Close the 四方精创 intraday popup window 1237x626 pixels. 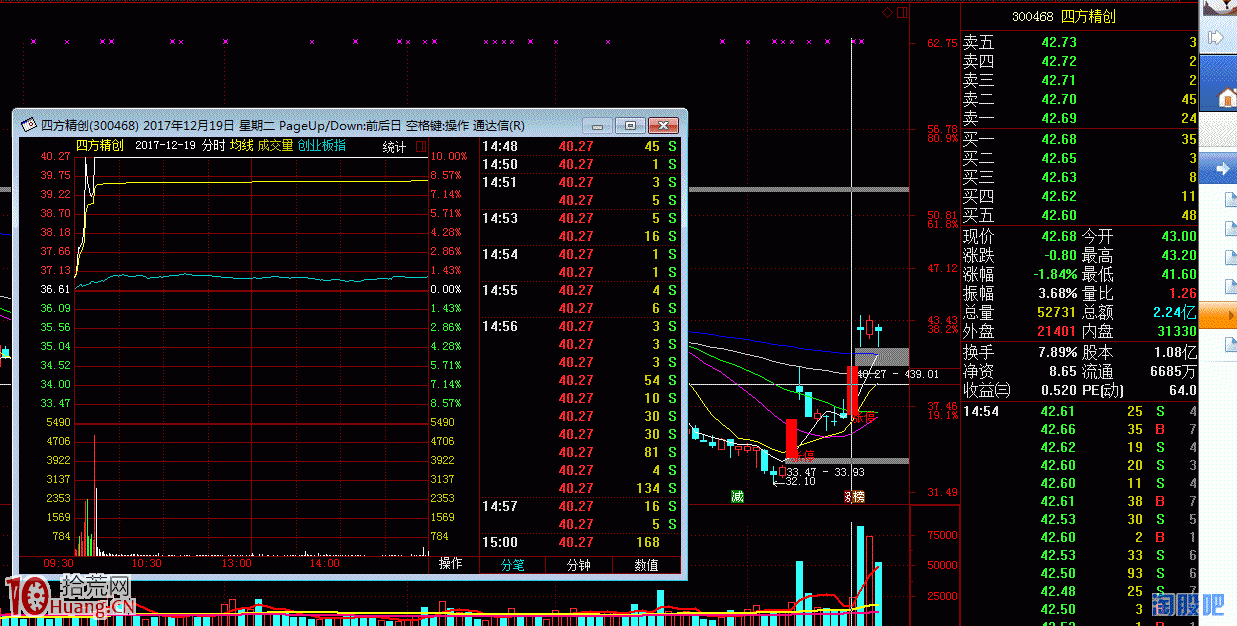(663, 125)
